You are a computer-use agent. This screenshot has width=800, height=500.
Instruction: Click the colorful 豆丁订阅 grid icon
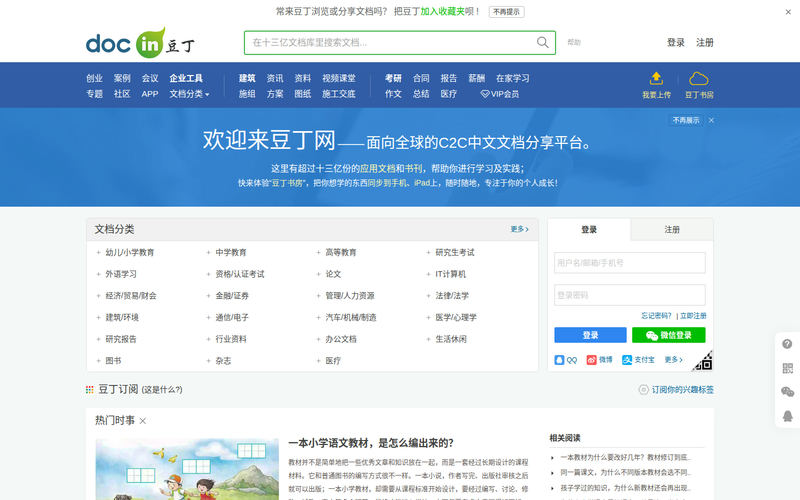coord(90,390)
